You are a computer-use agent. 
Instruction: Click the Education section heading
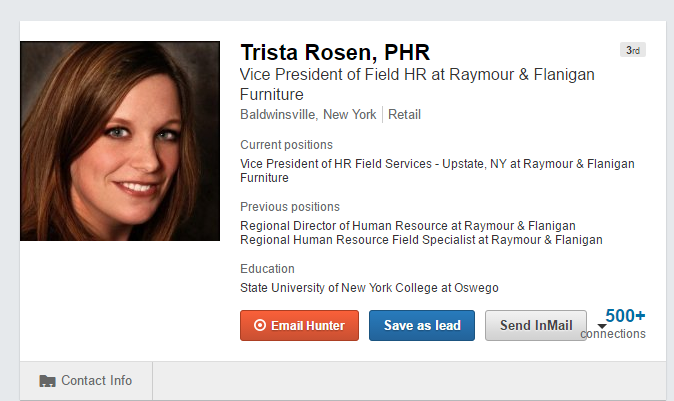coord(267,269)
